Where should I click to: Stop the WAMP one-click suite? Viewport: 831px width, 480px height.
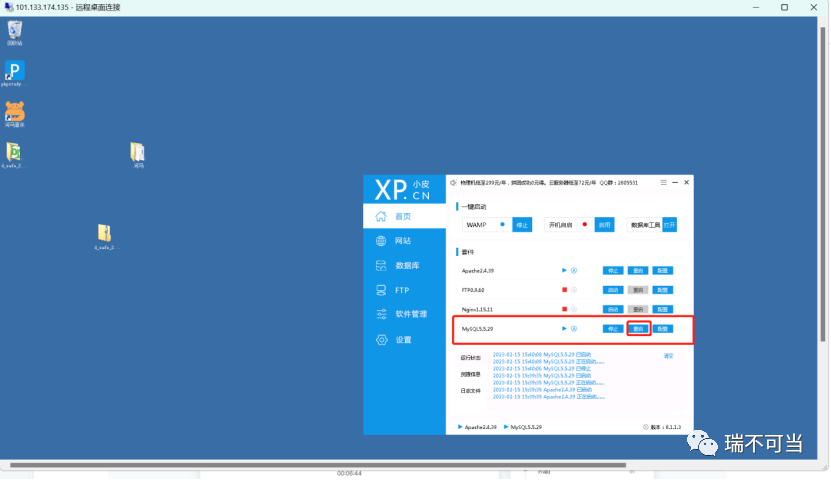(x=522, y=225)
